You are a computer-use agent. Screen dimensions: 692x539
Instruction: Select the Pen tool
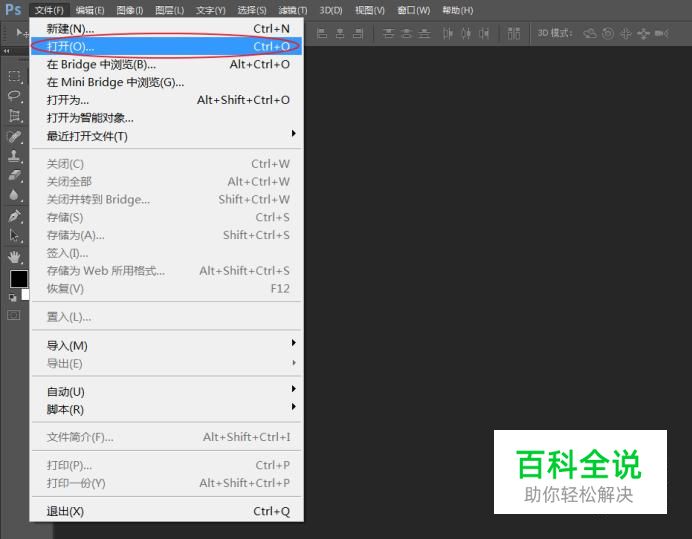coord(14,216)
